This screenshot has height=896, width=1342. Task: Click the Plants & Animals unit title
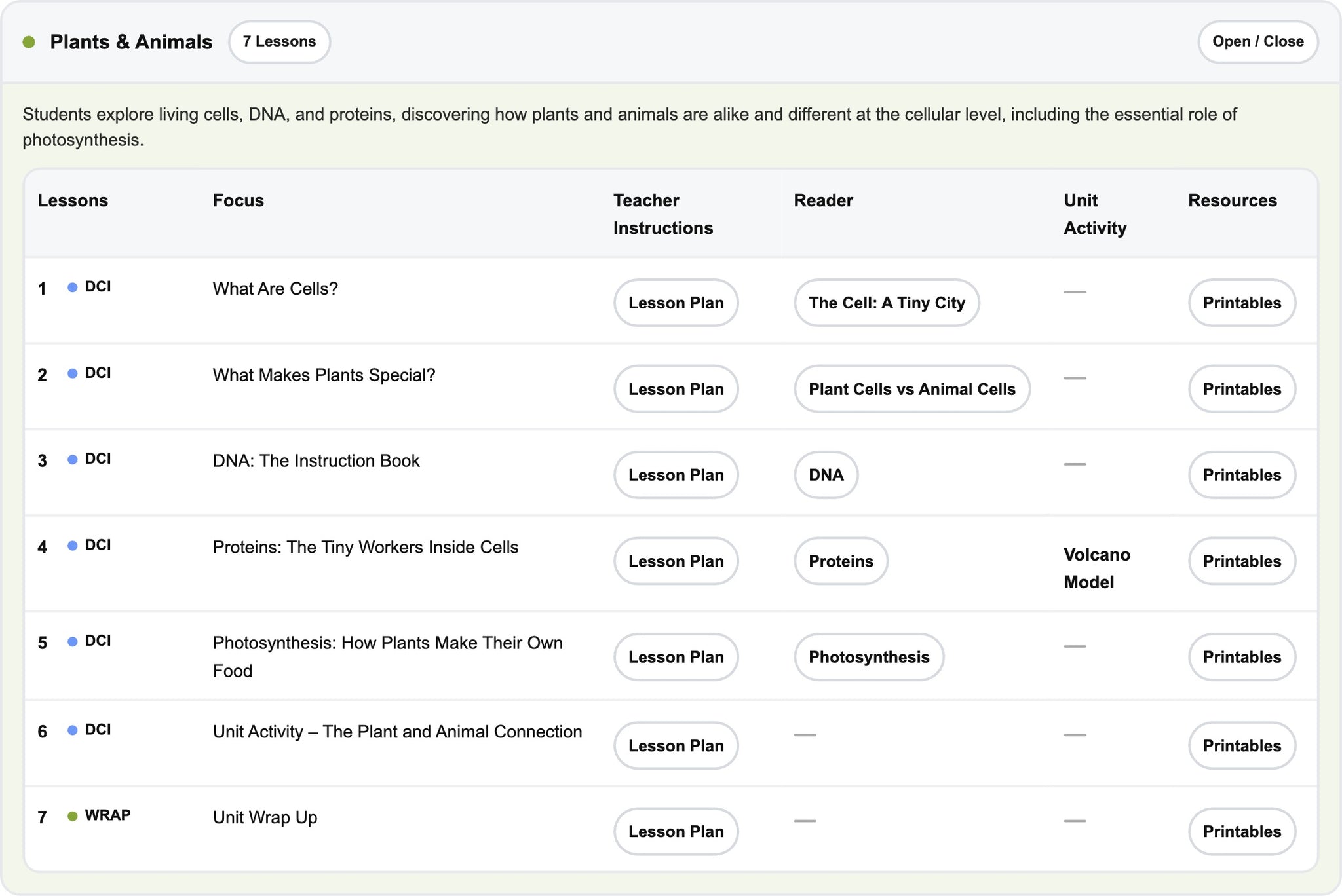[x=131, y=42]
